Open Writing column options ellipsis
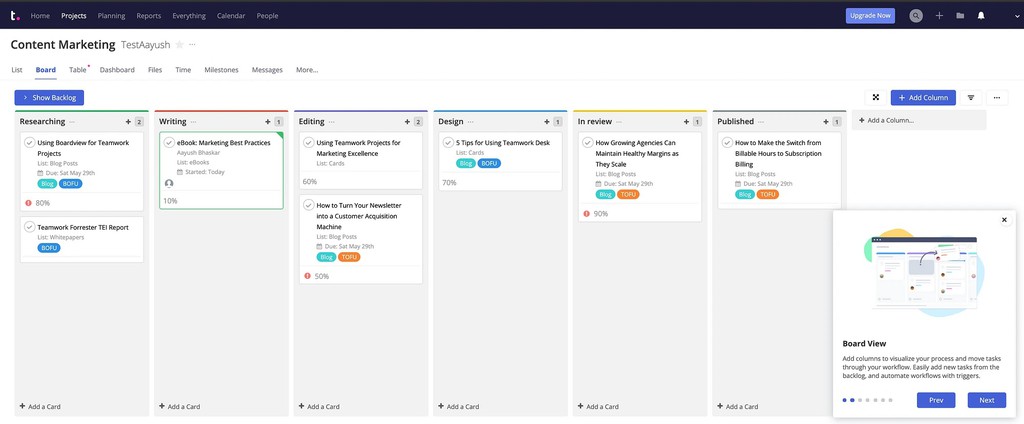 click(x=193, y=122)
